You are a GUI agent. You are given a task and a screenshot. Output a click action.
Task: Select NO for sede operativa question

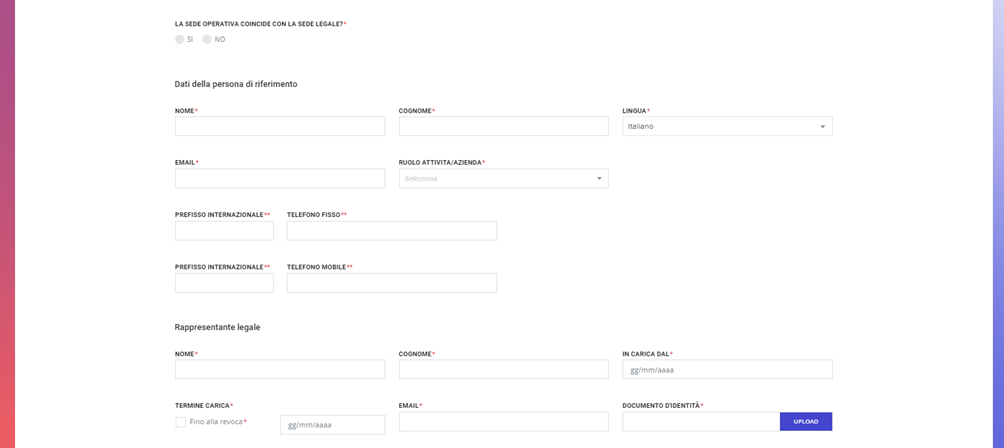207,39
